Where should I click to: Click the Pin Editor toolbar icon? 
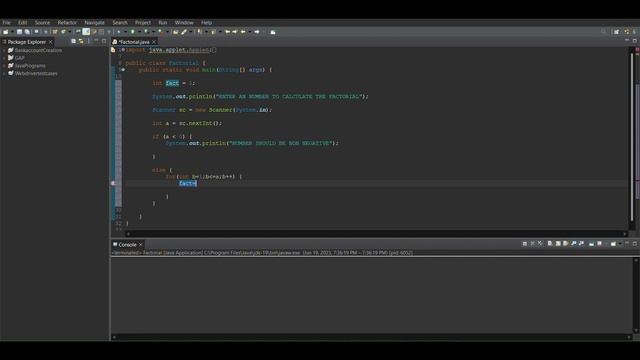[273, 32]
